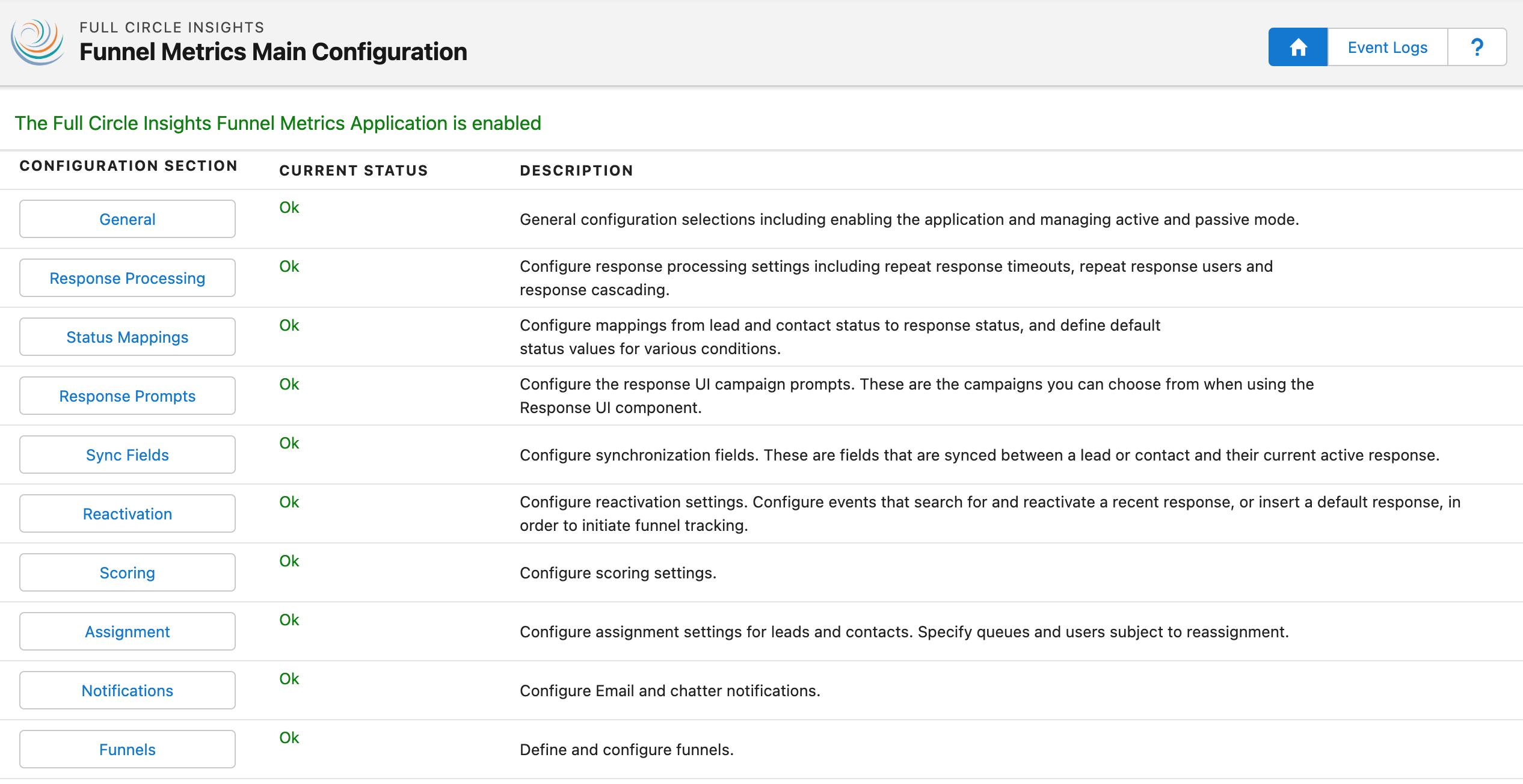This screenshot has width=1523, height=784.
Task: Go to Assignment settings
Action: pyautogui.click(x=128, y=631)
